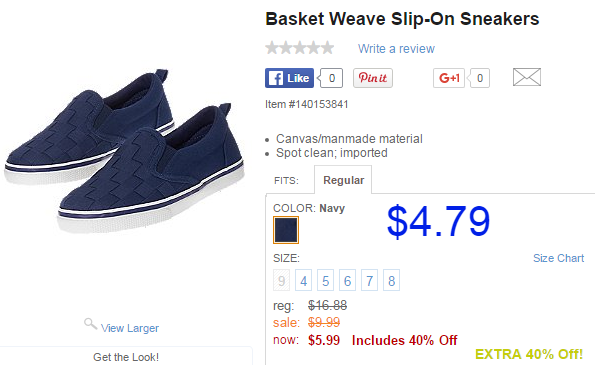This screenshot has height=365, width=595.
Task: Select the Navy color swatch
Action: (x=286, y=230)
